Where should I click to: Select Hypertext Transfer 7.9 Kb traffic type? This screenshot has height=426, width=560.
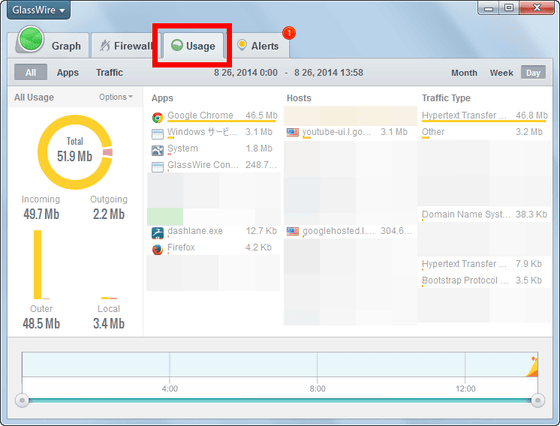tap(482, 264)
